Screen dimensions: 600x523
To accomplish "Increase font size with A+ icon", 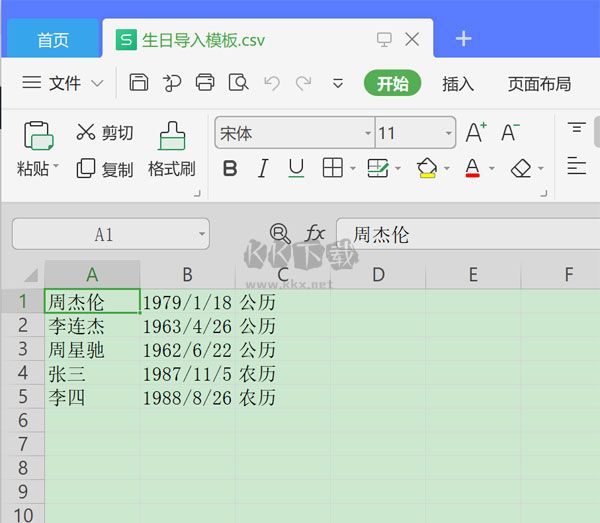I will (476, 132).
